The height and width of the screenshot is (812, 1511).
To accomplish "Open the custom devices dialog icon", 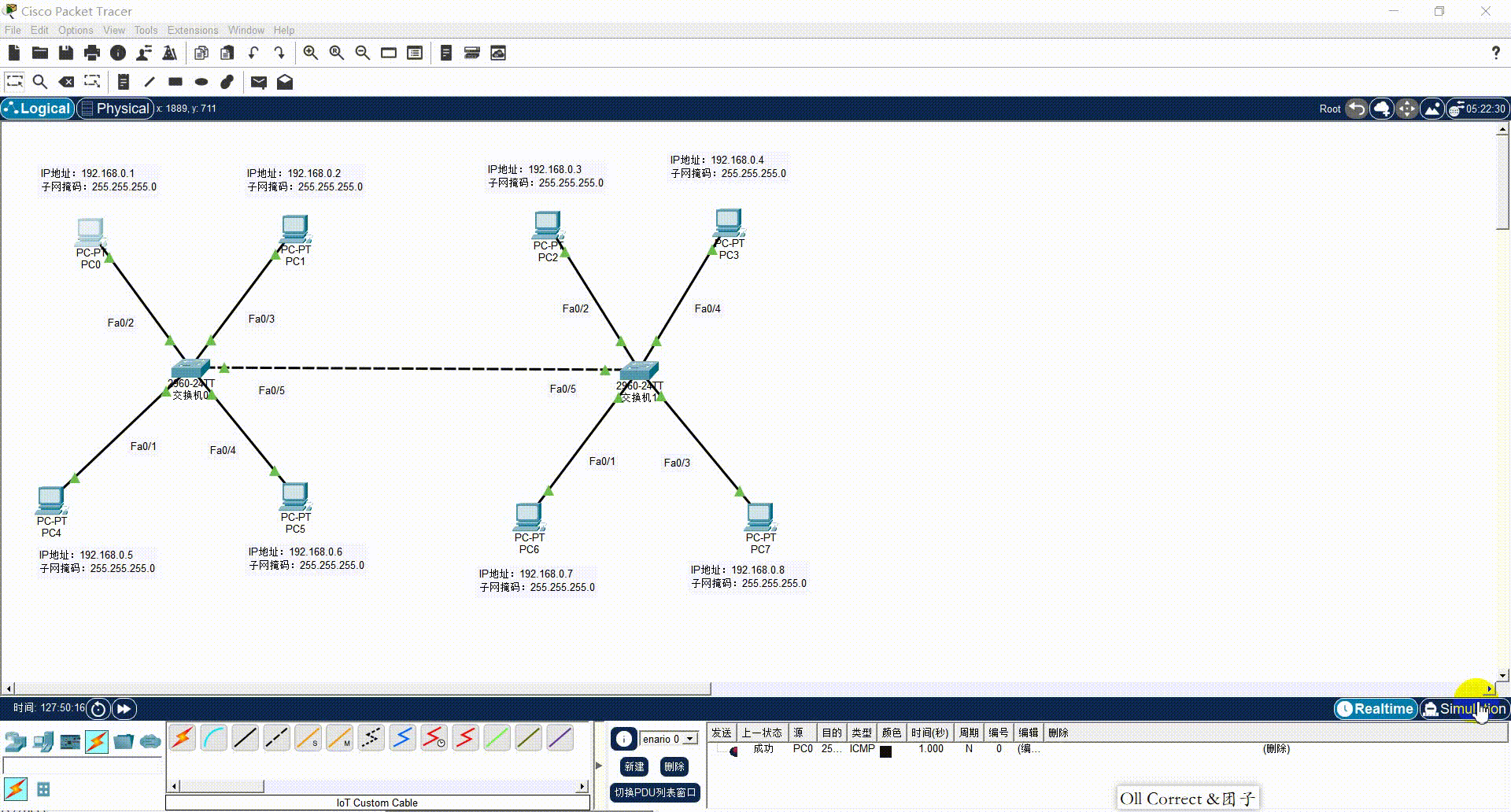I will point(415,53).
